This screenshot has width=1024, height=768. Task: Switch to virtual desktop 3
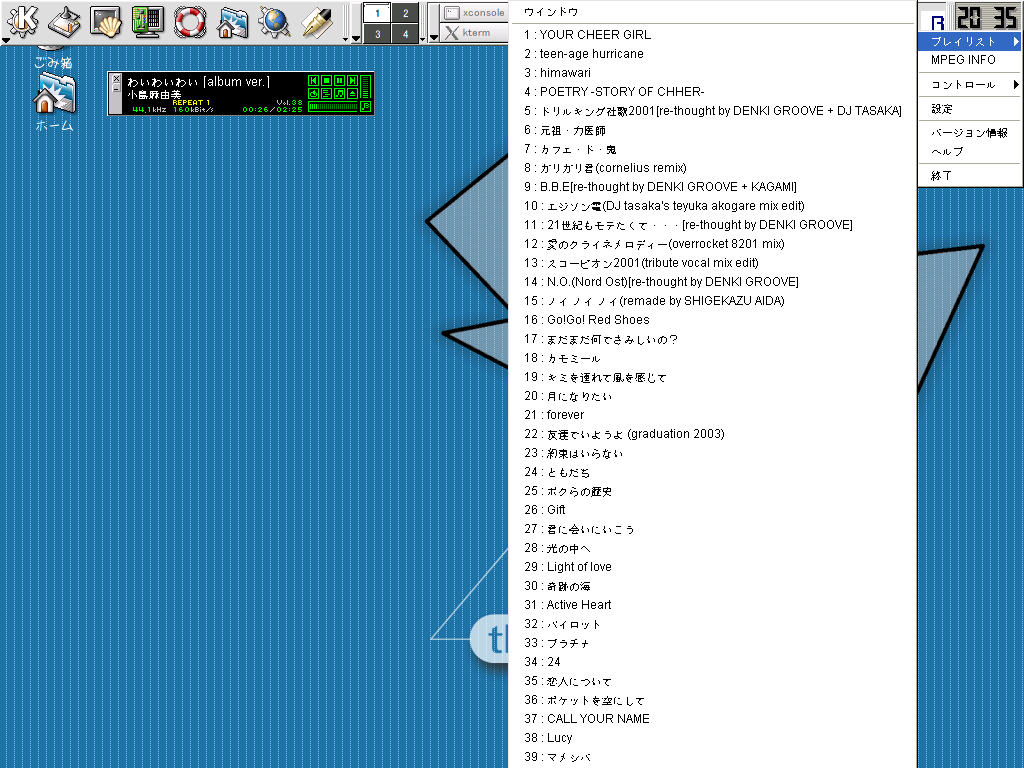377,34
